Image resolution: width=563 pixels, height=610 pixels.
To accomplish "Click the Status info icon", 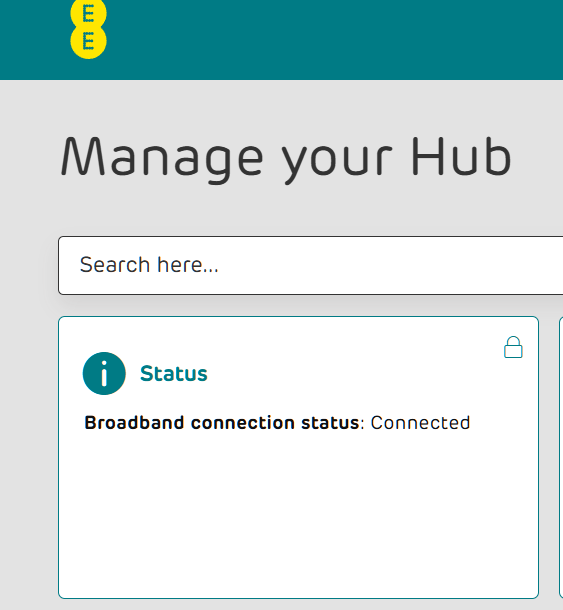I will click(104, 373).
